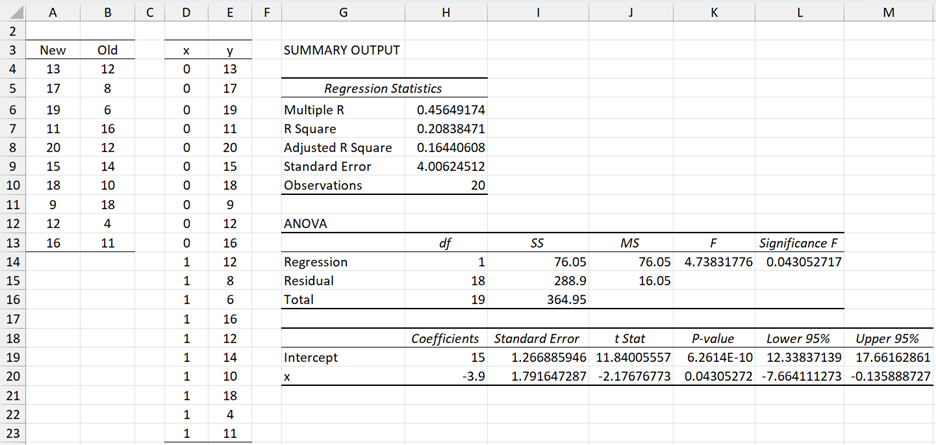Select the row 14 header

click(x=12, y=260)
